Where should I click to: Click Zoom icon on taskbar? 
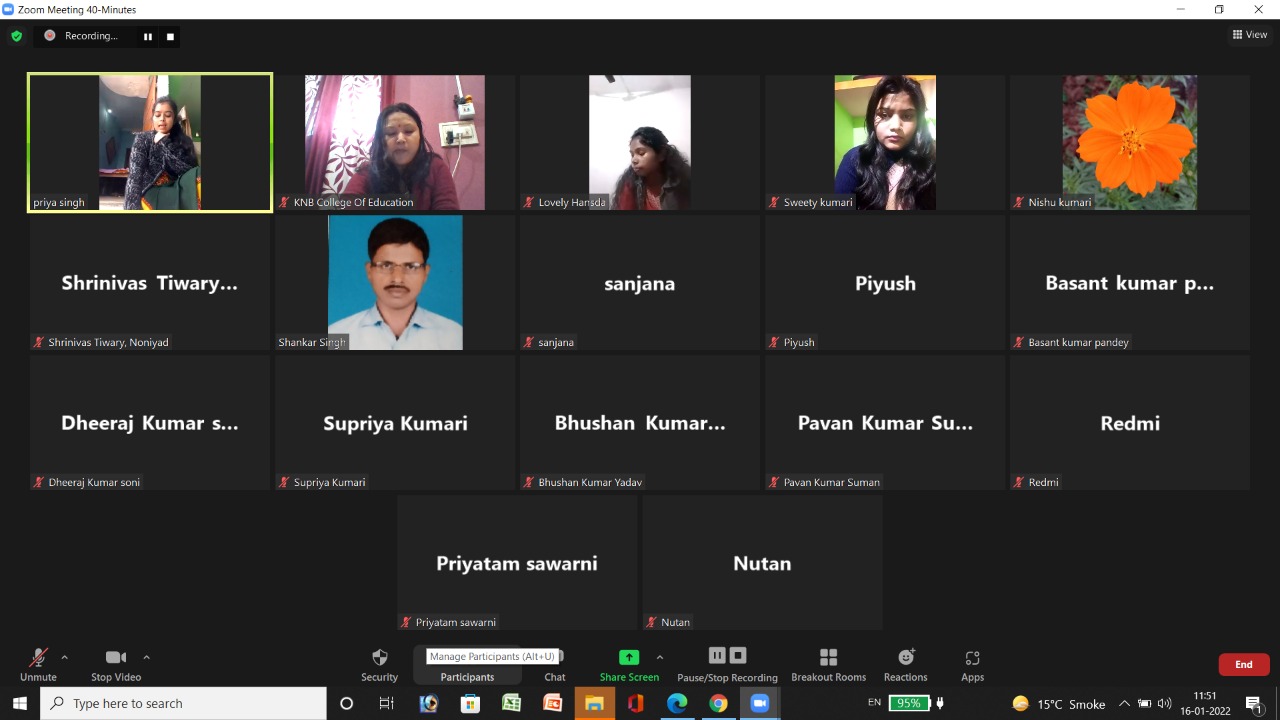pyautogui.click(x=759, y=703)
